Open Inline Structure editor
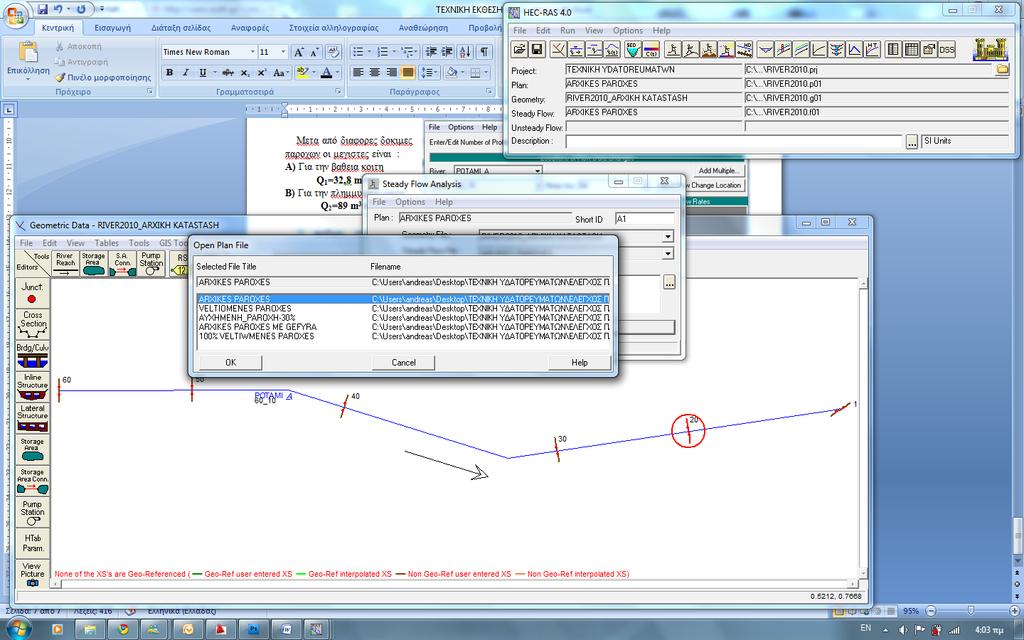The image size is (1024, 640). [x=32, y=386]
